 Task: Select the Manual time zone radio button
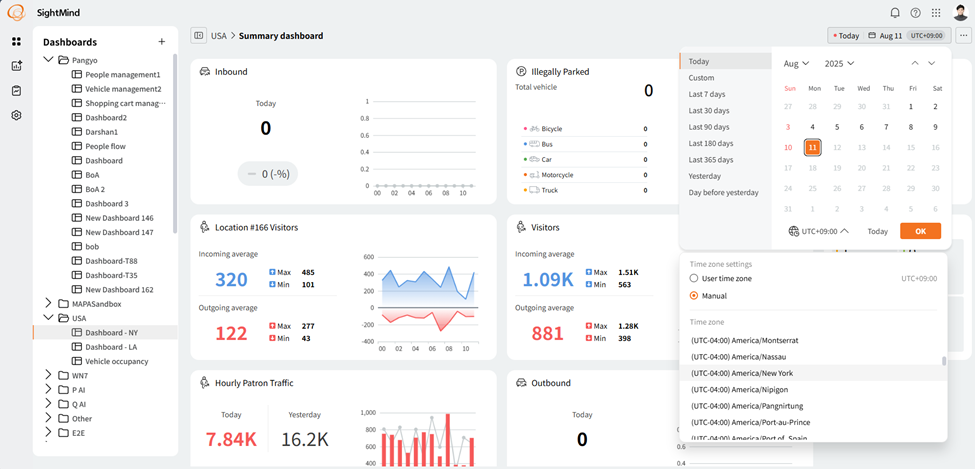694,296
